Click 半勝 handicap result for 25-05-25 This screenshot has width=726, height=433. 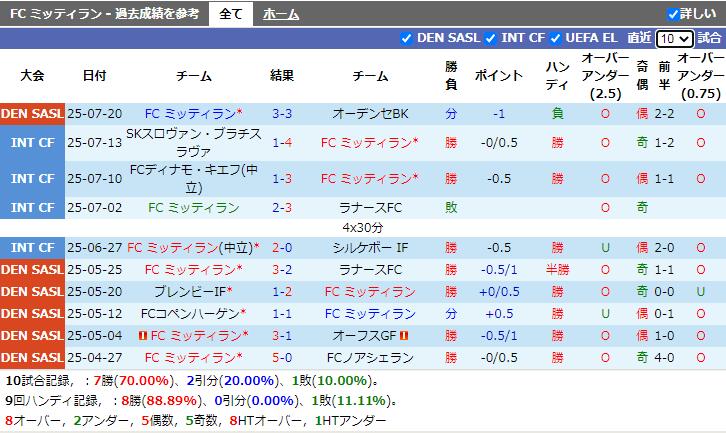(557, 270)
